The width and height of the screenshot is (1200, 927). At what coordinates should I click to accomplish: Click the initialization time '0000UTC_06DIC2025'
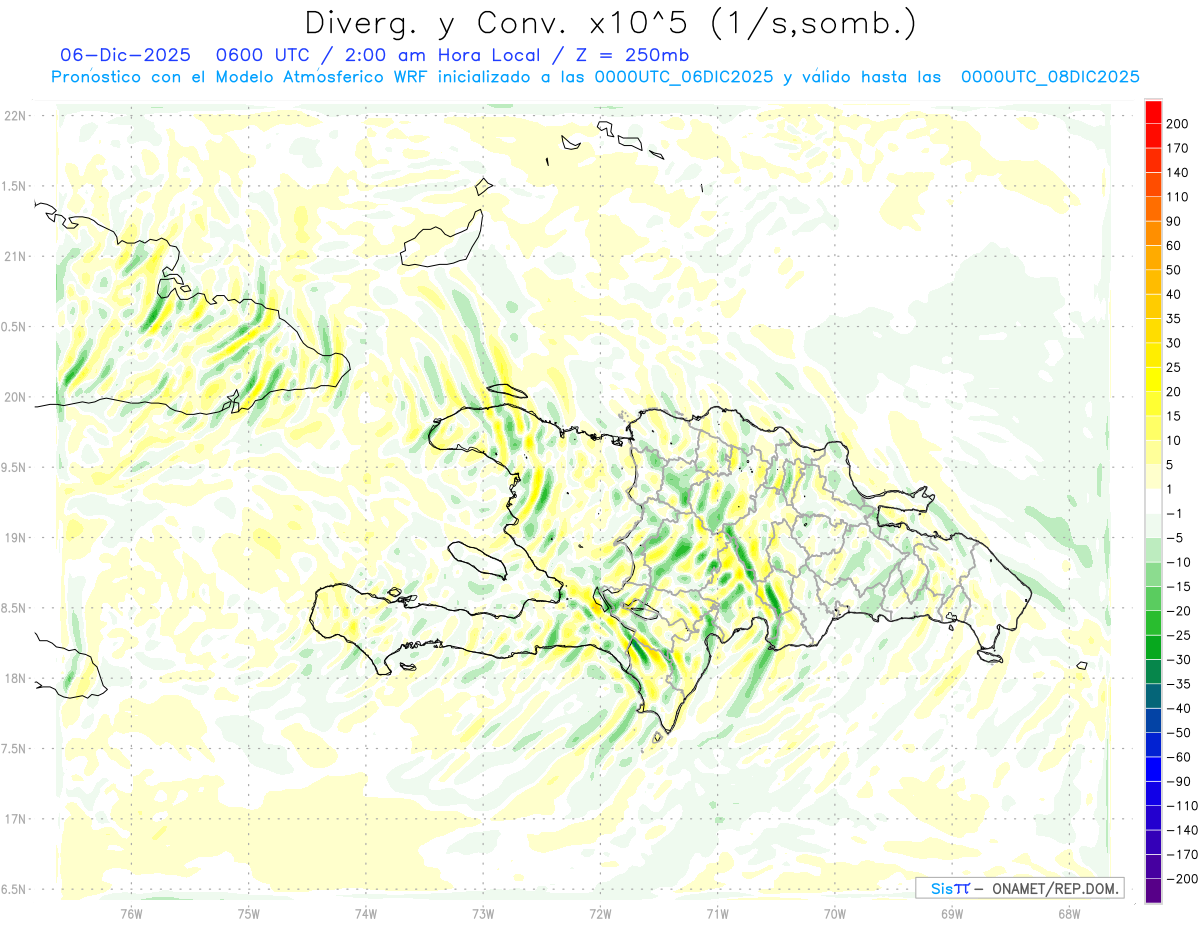tap(684, 77)
